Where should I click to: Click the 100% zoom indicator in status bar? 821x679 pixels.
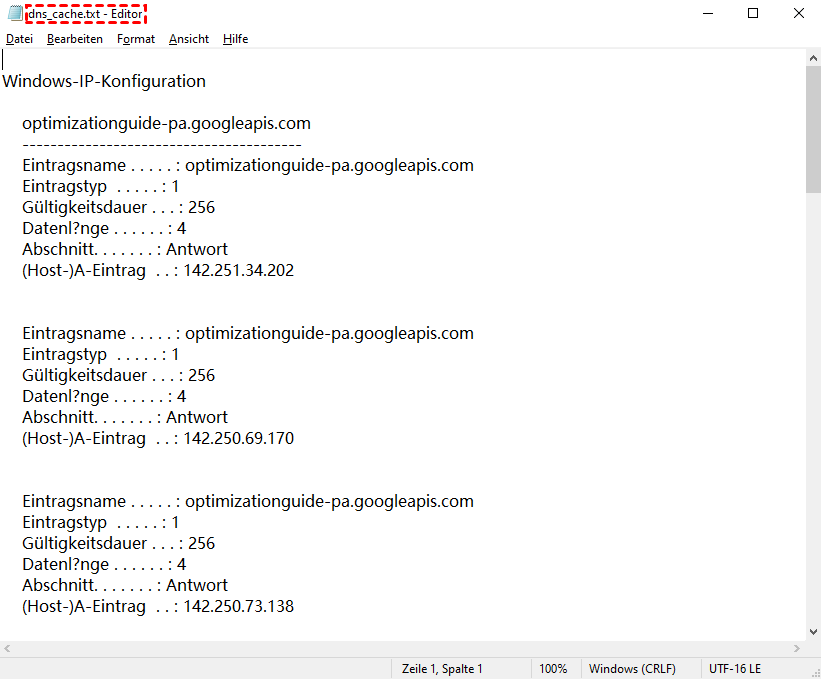click(553, 669)
